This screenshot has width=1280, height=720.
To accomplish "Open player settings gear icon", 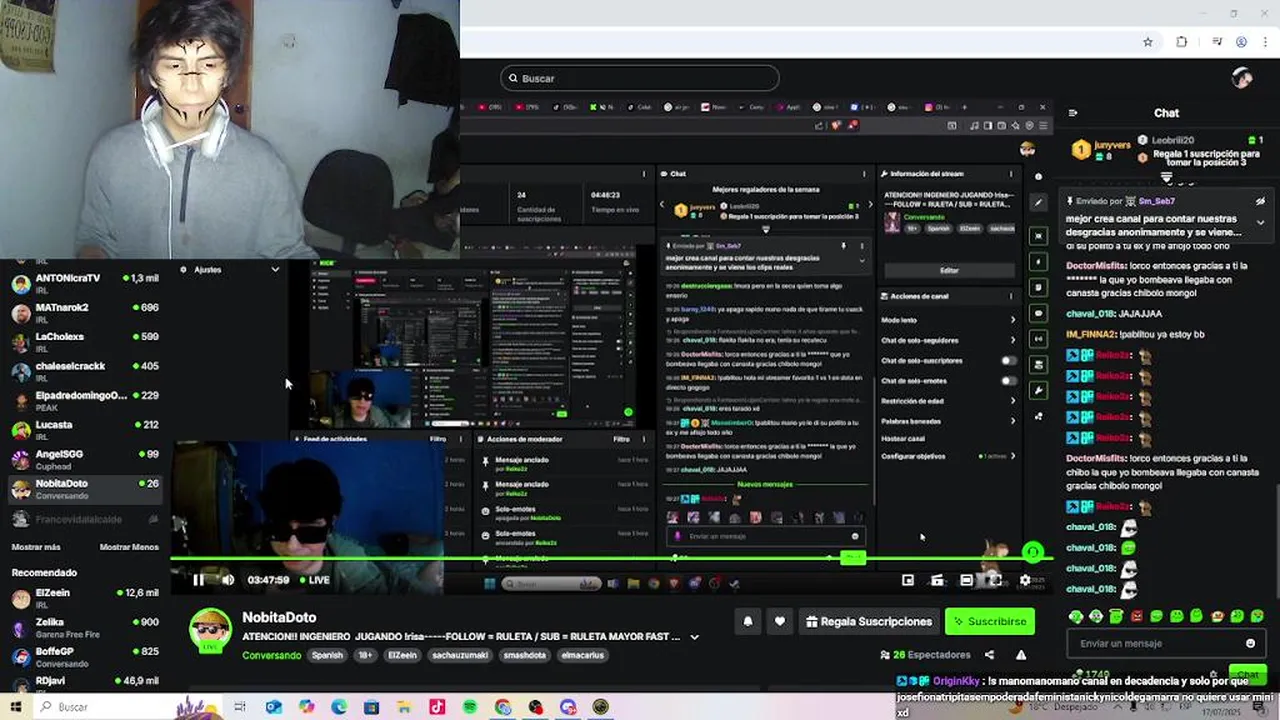I will (1025, 580).
